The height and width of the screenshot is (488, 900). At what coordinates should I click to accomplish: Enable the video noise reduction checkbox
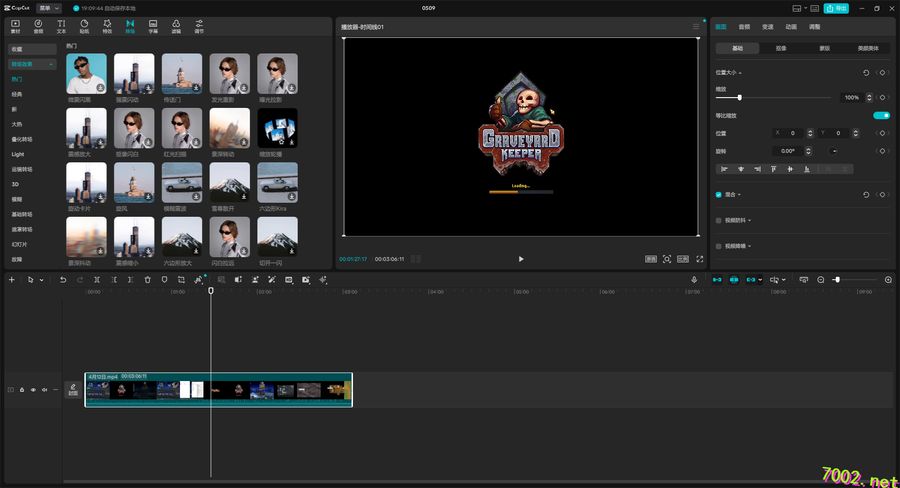(x=719, y=246)
